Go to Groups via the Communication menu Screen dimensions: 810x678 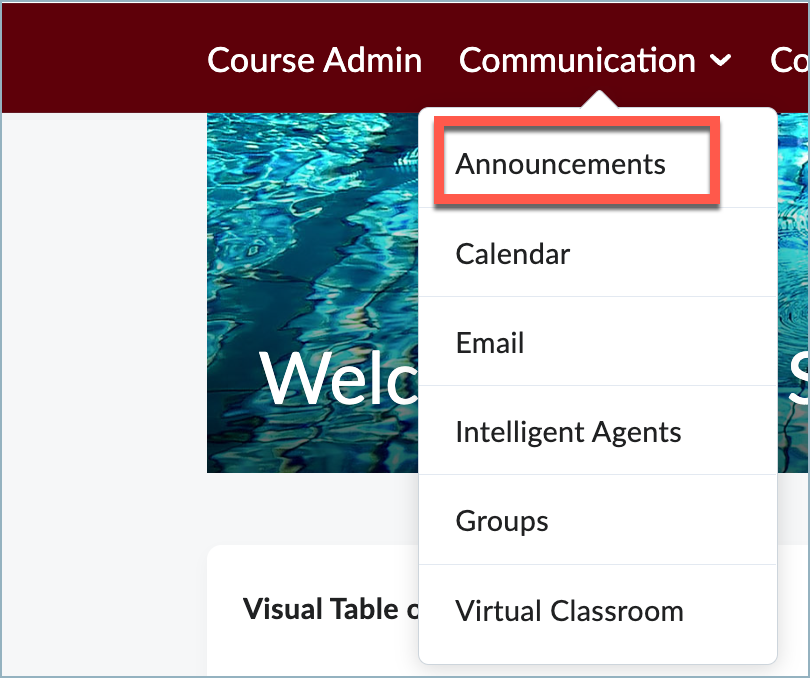coord(501,520)
